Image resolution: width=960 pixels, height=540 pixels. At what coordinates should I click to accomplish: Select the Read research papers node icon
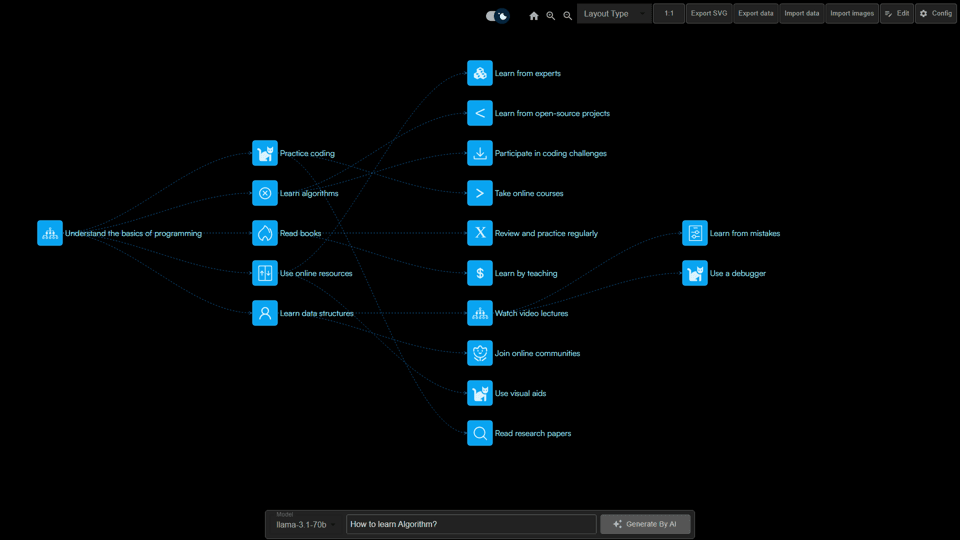point(479,433)
